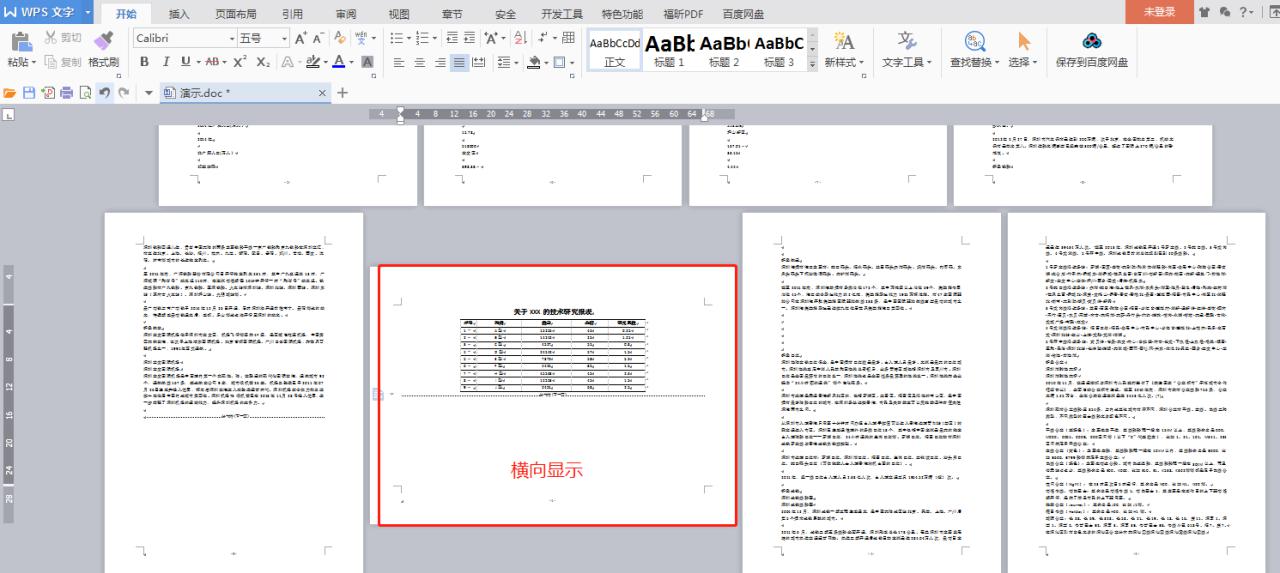The image size is (1280, 573).
Task: Apply the 标题 3 heading style
Action: point(779,50)
